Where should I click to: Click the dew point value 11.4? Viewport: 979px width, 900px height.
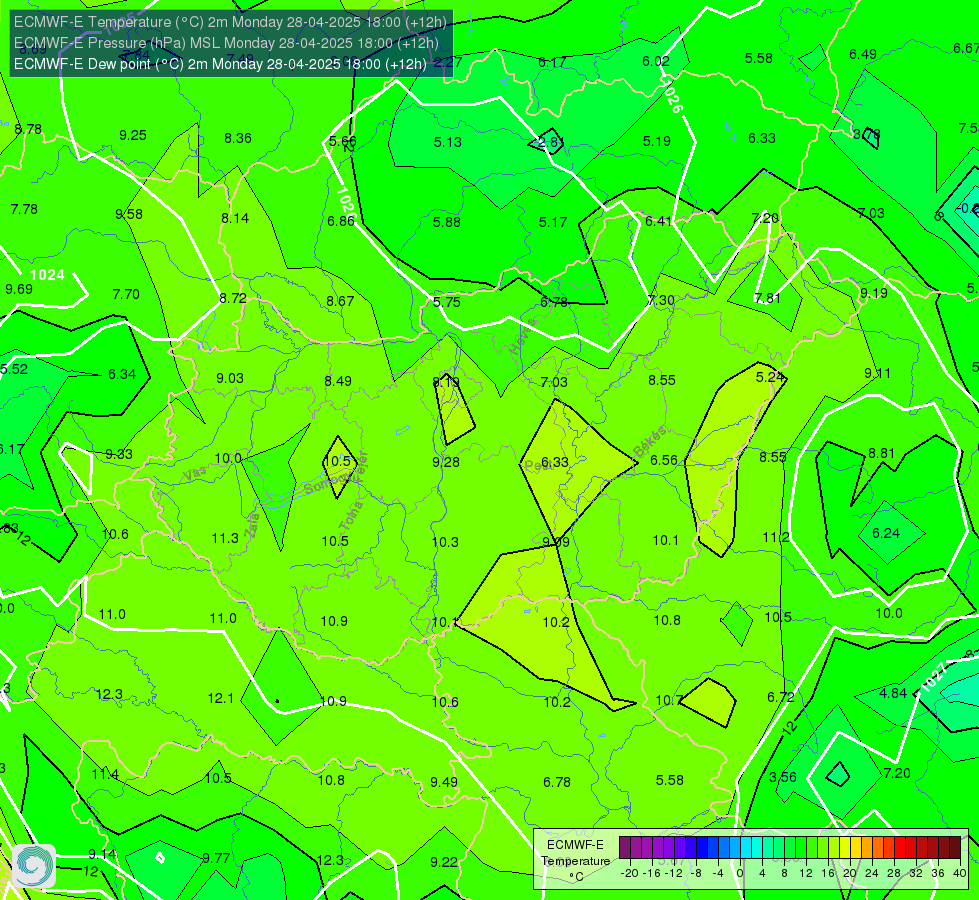point(105,774)
